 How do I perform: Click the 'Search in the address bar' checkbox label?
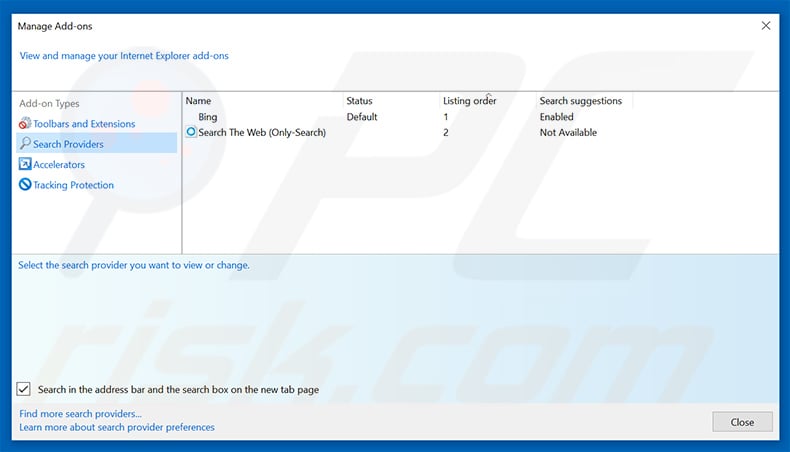click(x=178, y=389)
